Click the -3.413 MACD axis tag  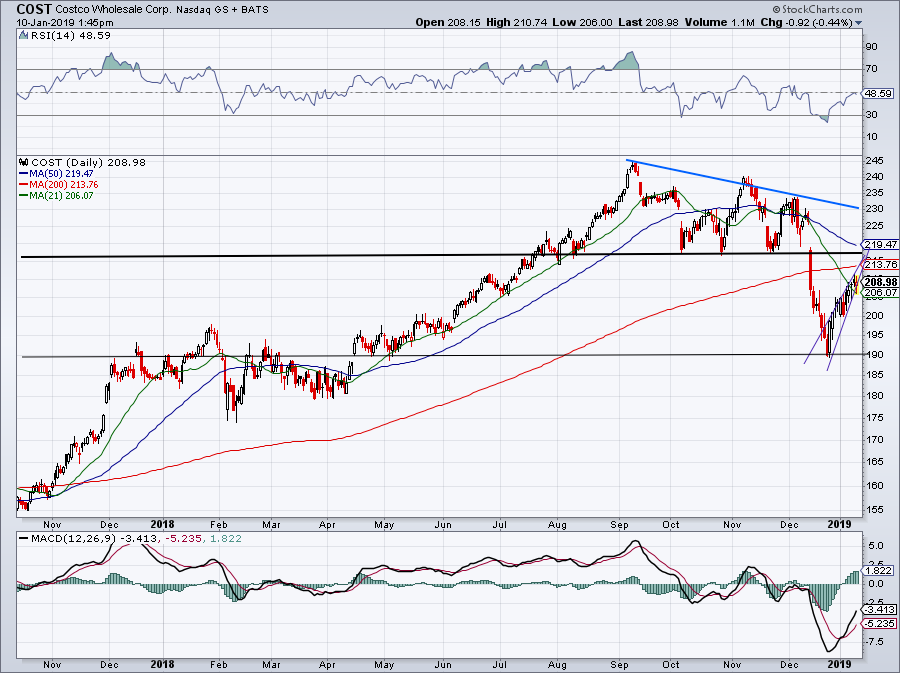pyautogui.click(x=879, y=609)
